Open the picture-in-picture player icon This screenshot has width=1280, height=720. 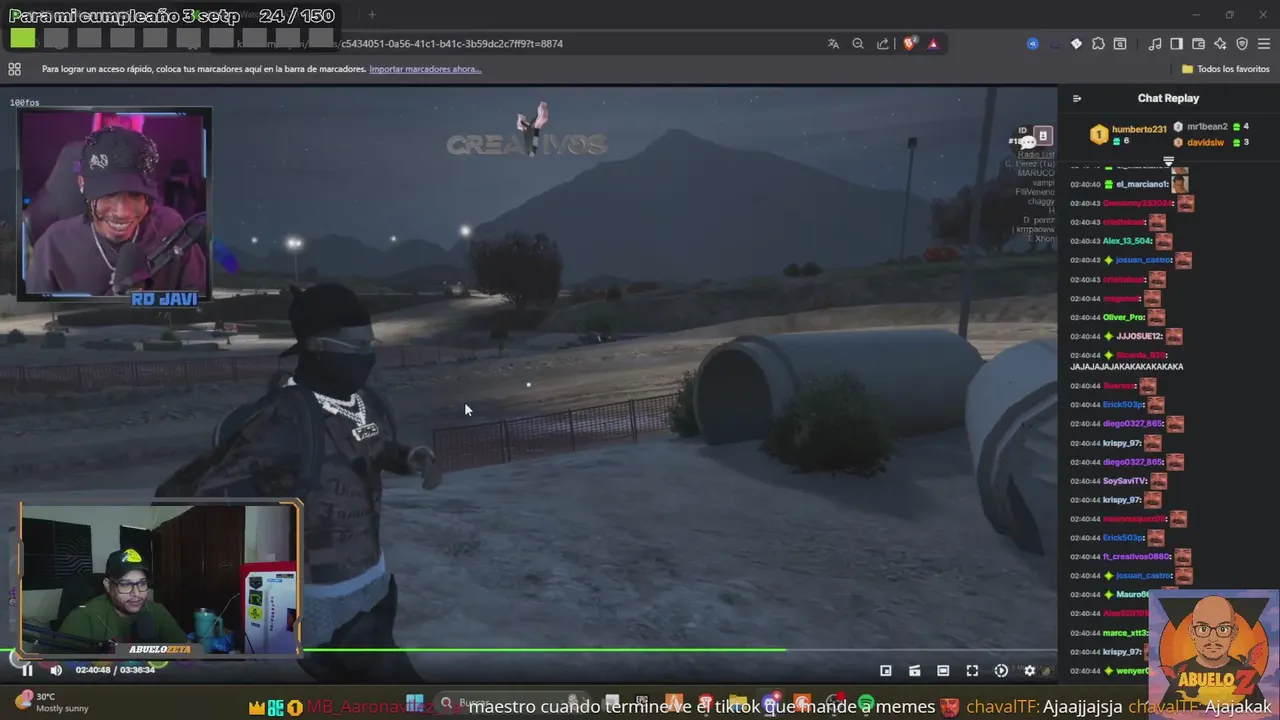[885, 671]
